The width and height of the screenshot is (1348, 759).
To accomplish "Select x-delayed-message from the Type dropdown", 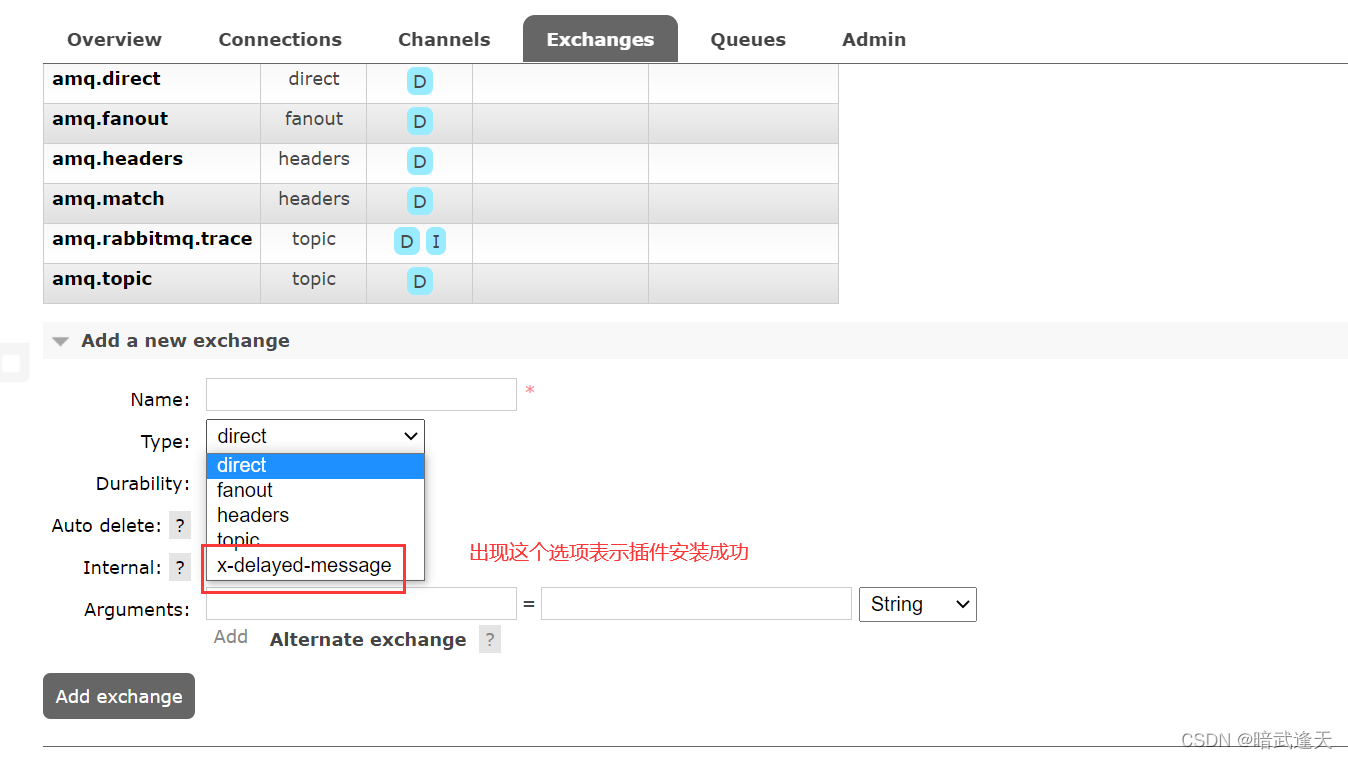I will 303,564.
